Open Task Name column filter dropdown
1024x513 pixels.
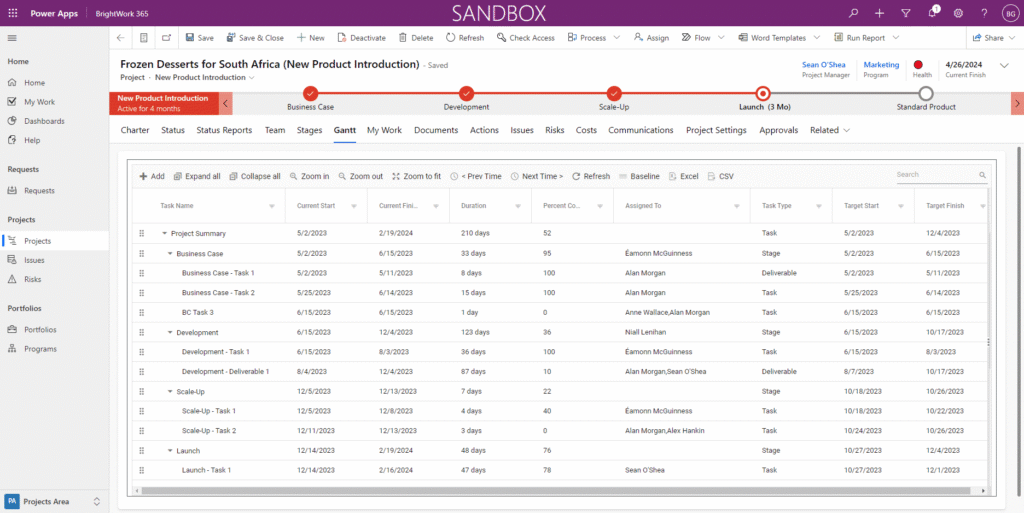(272, 206)
